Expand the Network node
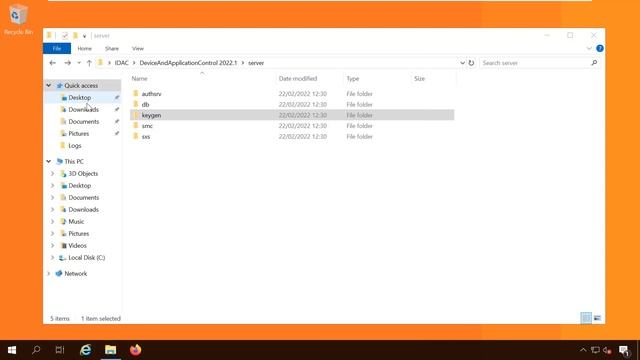This screenshot has width=640, height=360. click(x=49, y=273)
